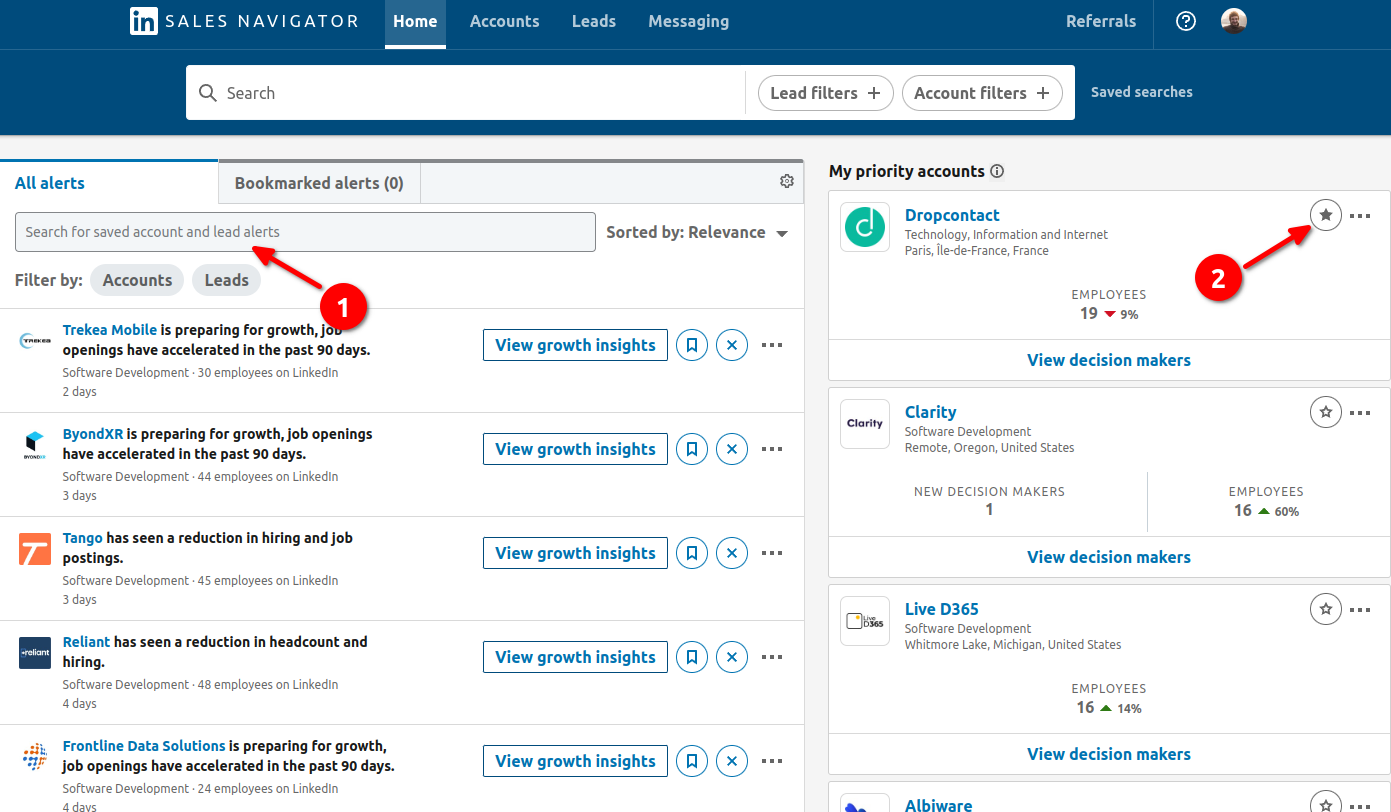The width and height of the screenshot is (1391, 812).
Task: Dismiss the Tango alert
Action: tap(732, 553)
